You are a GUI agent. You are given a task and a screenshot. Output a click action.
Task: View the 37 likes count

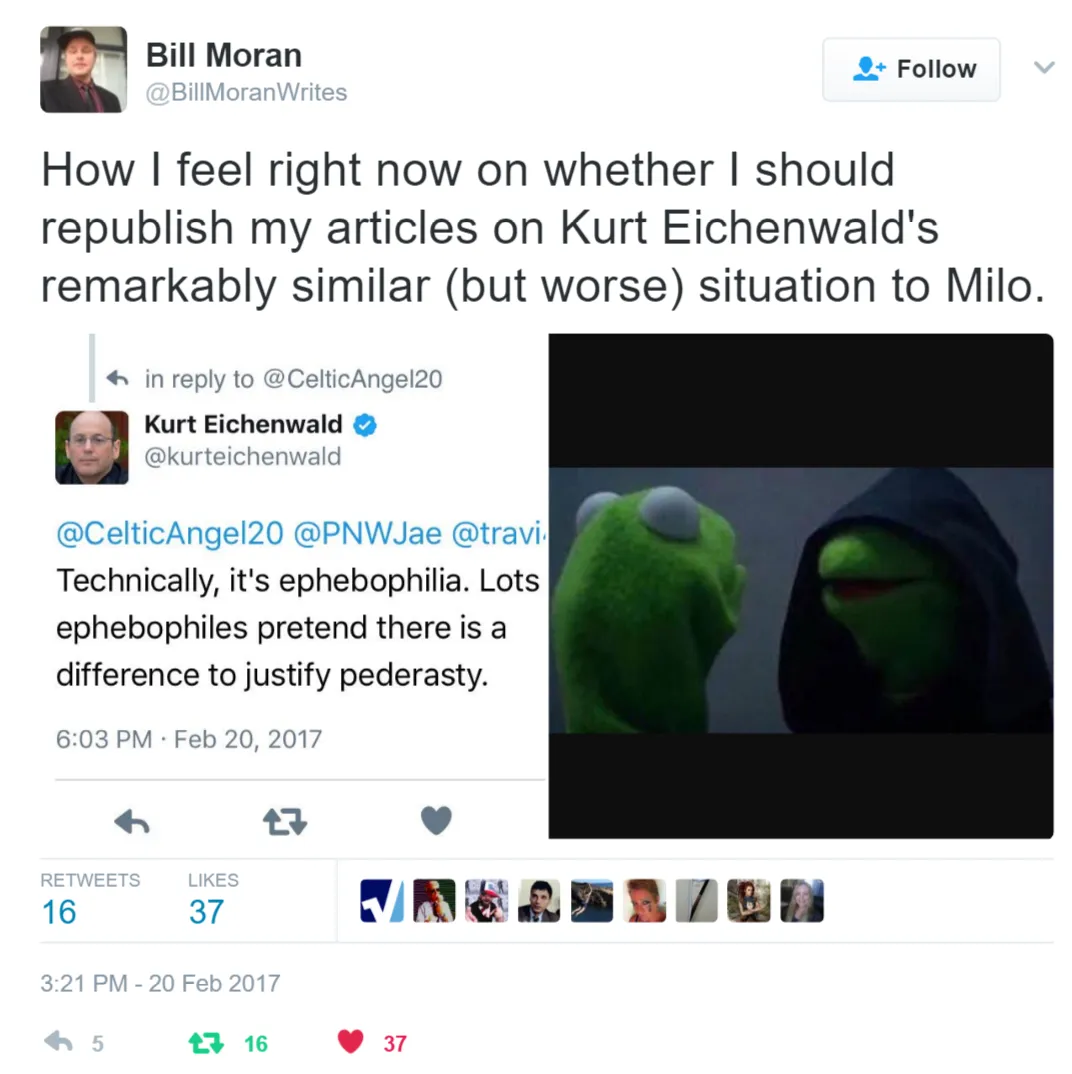point(206,912)
